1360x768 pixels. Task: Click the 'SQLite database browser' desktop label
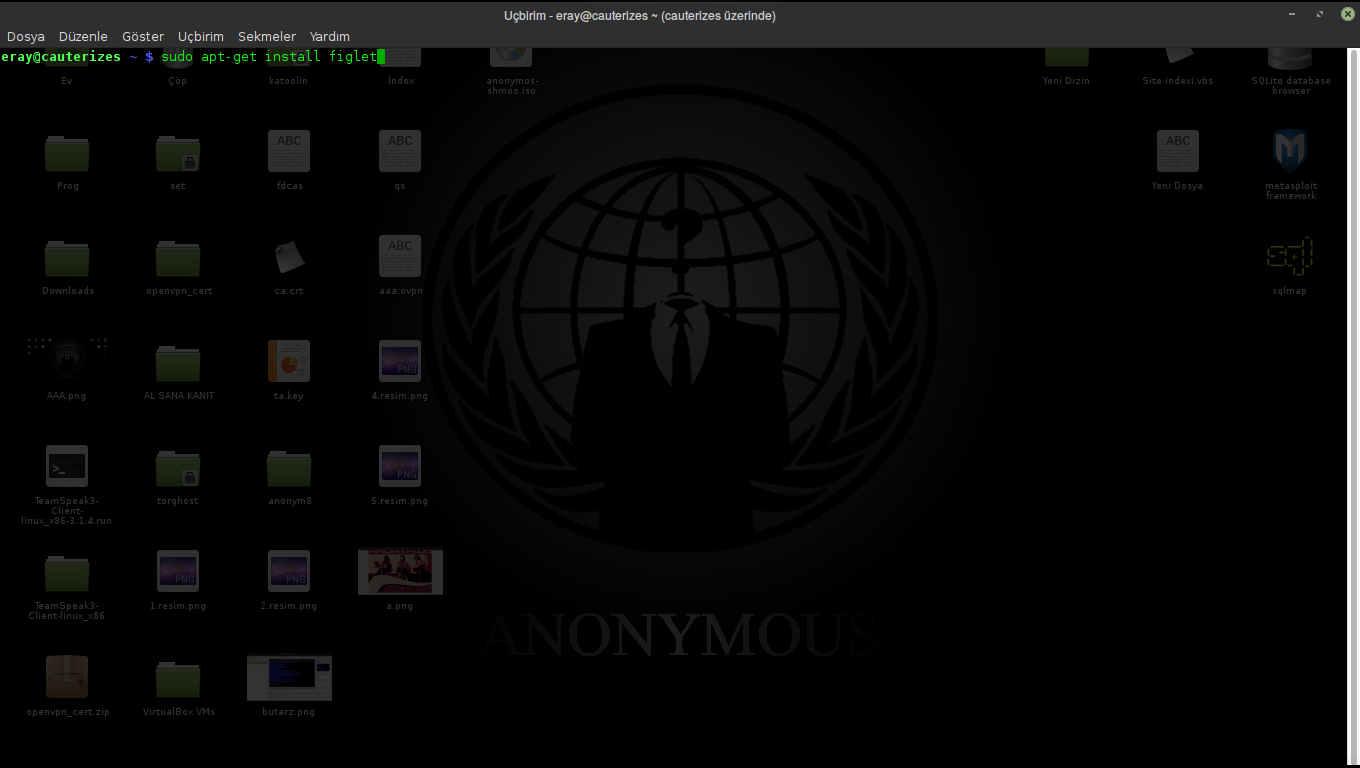coord(1290,86)
